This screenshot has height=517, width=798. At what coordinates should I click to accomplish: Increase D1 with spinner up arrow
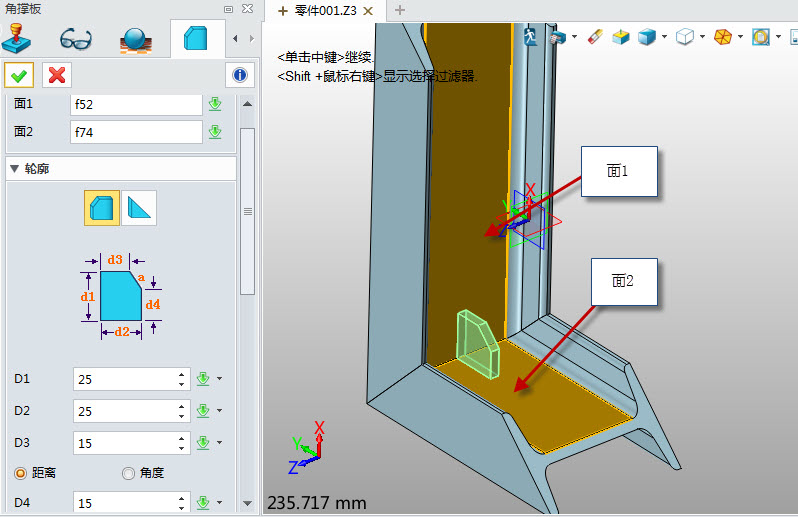(x=182, y=375)
